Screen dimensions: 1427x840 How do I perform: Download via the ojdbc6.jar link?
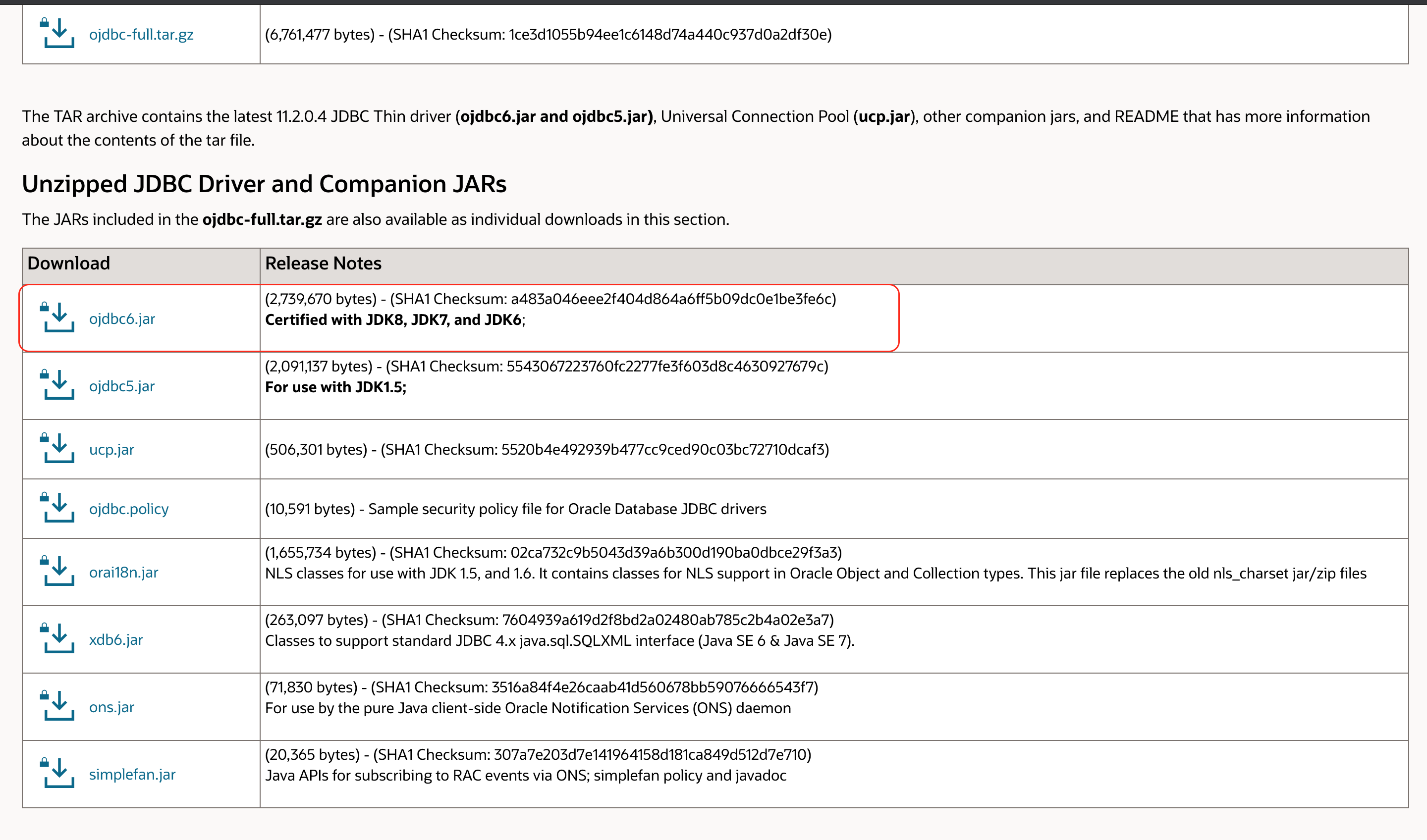click(122, 318)
